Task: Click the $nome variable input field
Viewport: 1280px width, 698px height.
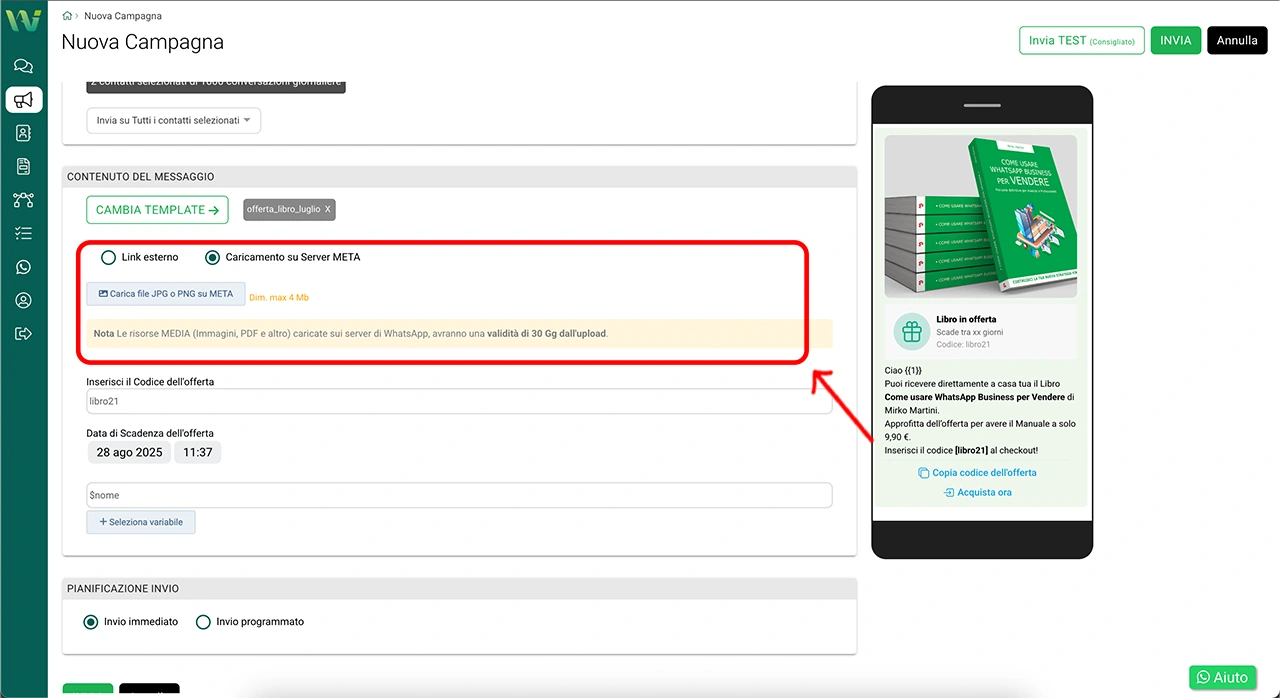Action: 459,495
